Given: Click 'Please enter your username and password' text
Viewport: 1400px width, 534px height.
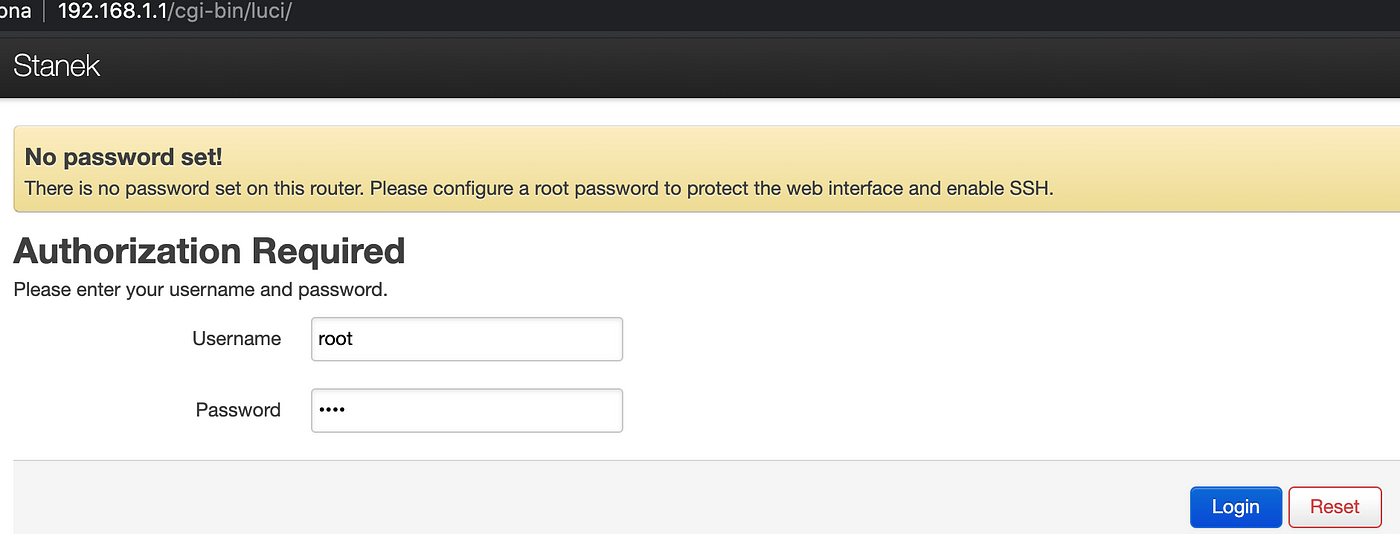Looking at the screenshot, I should point(200,291).
